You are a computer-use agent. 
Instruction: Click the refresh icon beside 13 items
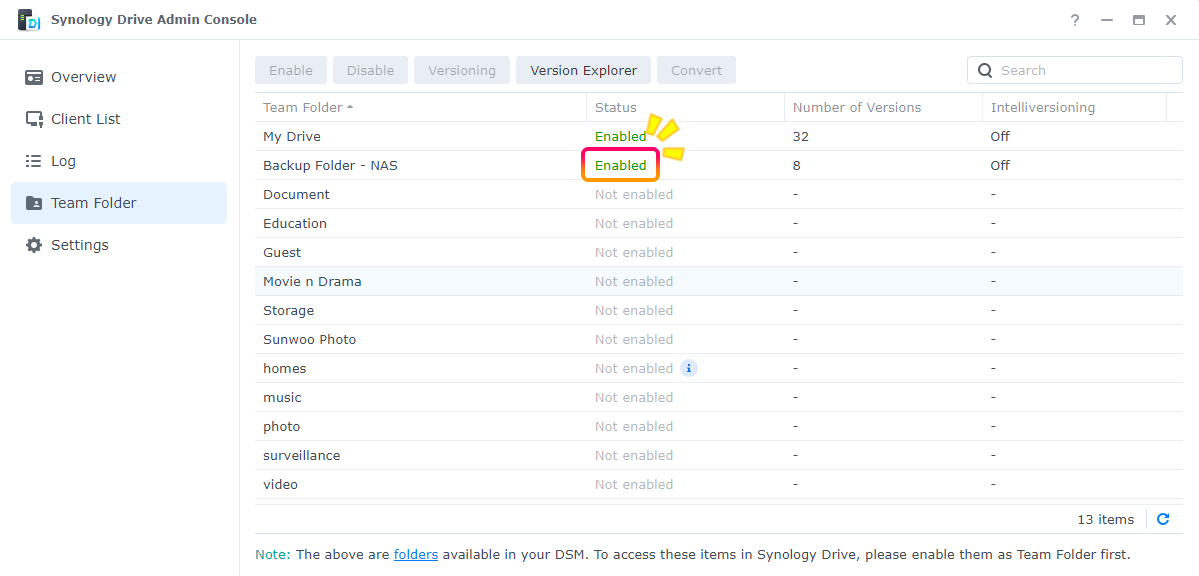(1163, 519)
